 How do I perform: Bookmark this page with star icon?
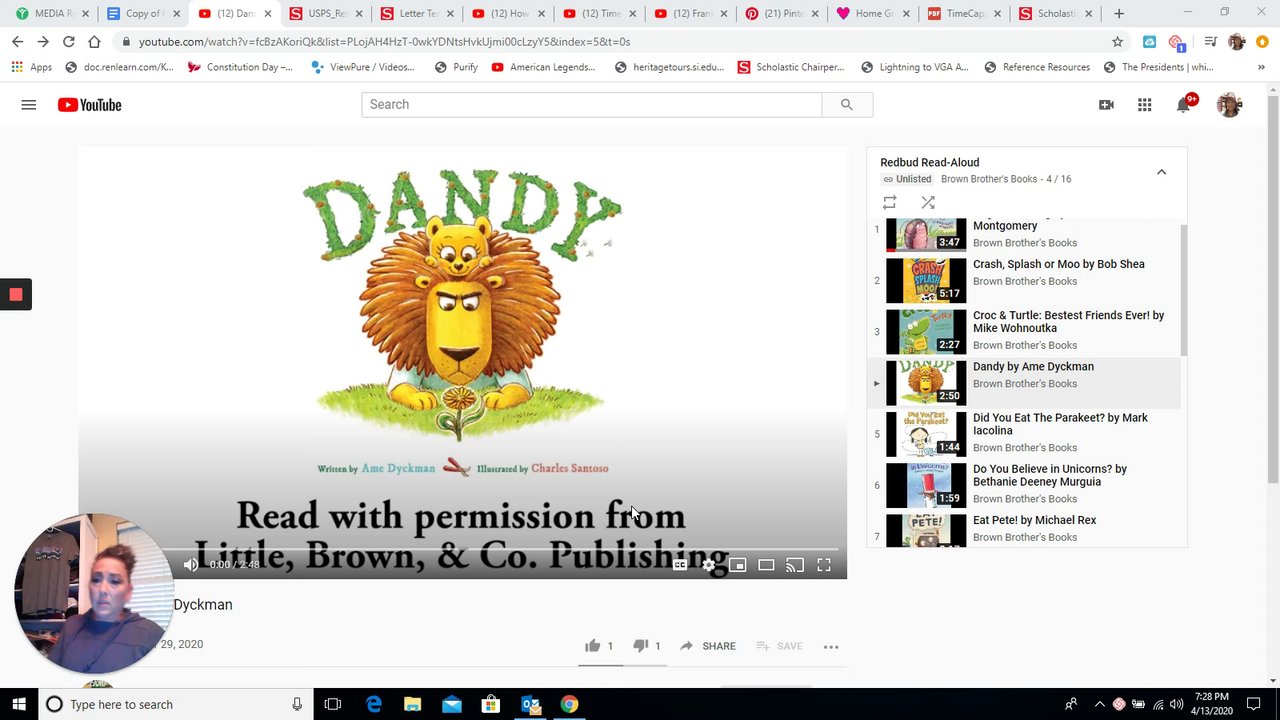[1117, 42]
